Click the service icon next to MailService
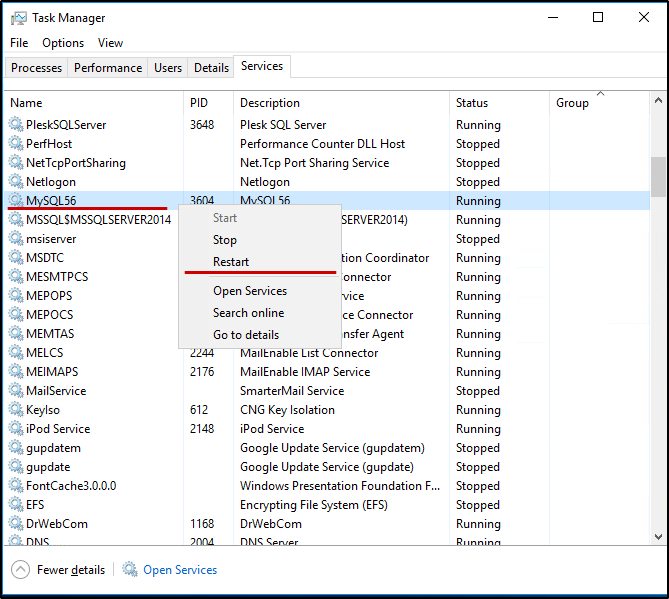 pyautogui.click(x=16, y=391)
